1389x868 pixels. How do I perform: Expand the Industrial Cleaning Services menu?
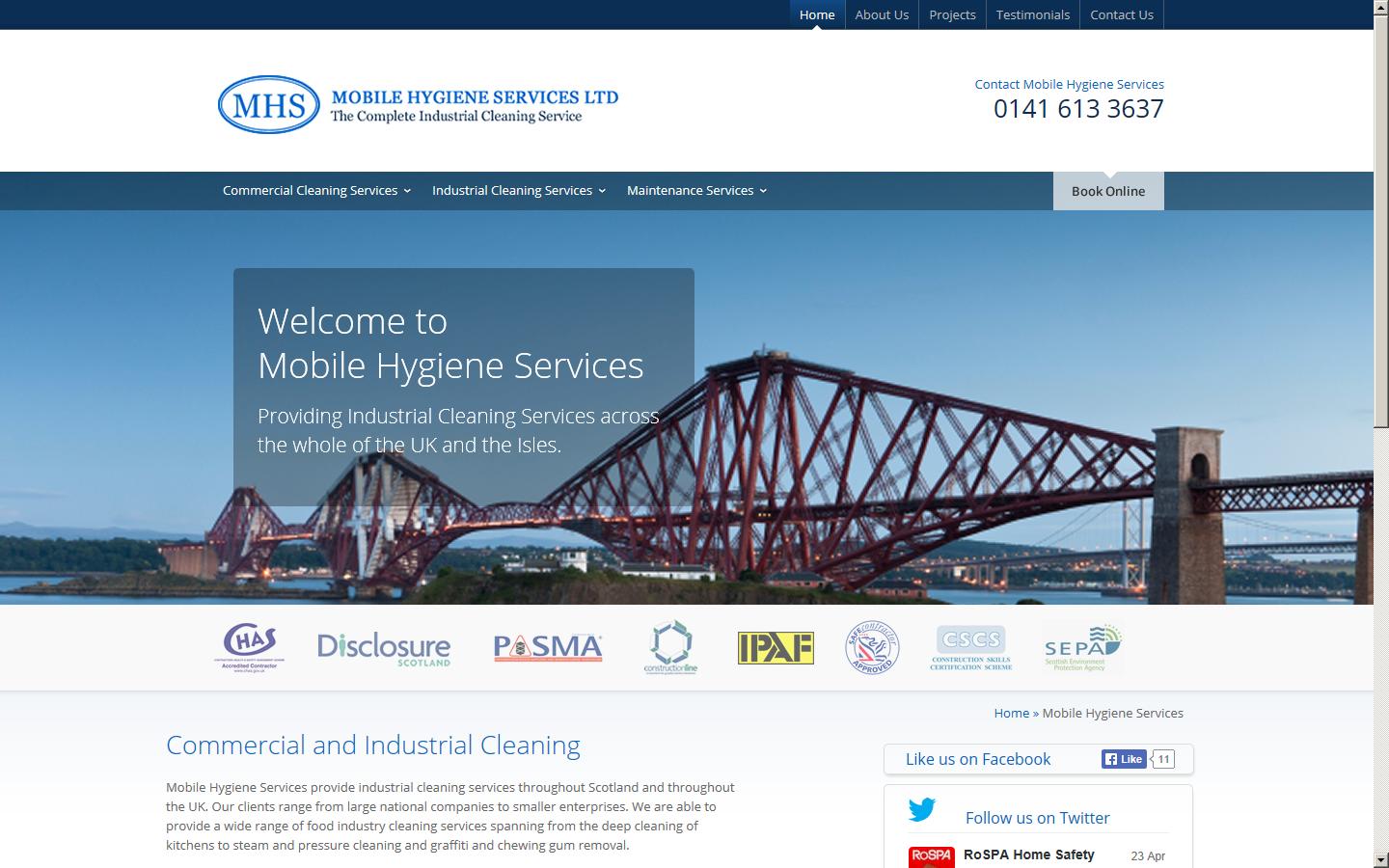[519, 190]
